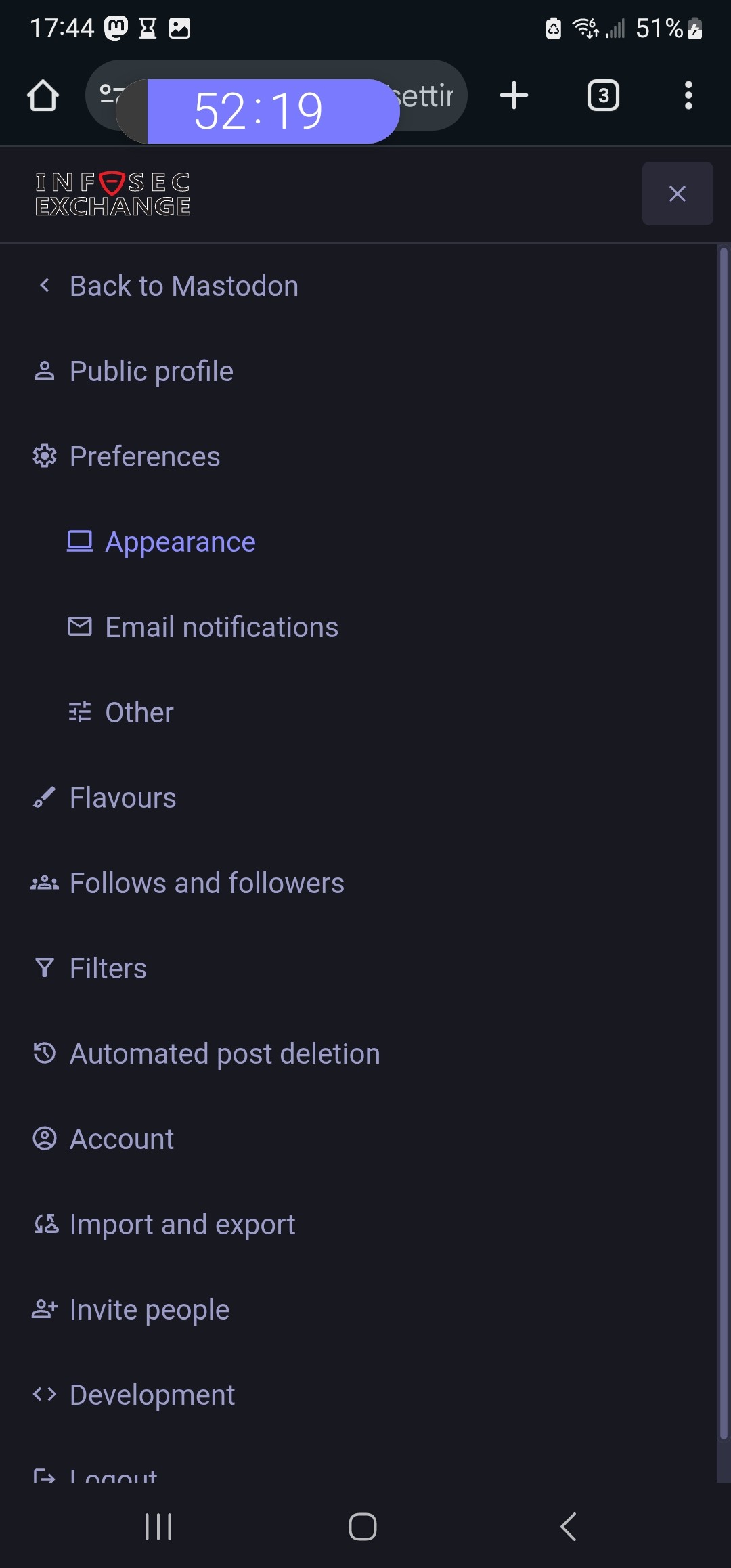Click the timer pill showing 52:19
Screen dimensions: 731x1568
click(258, 111)
